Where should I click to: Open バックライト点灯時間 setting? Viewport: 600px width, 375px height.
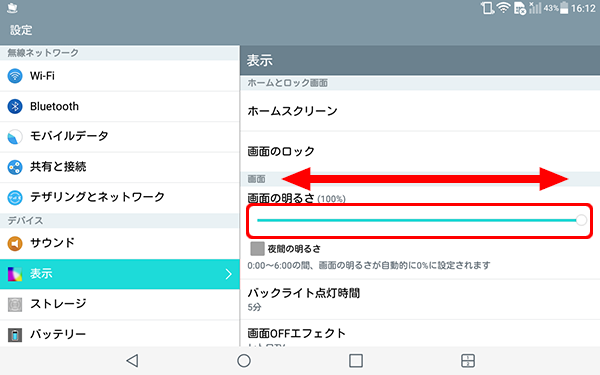tap(420, 299)
